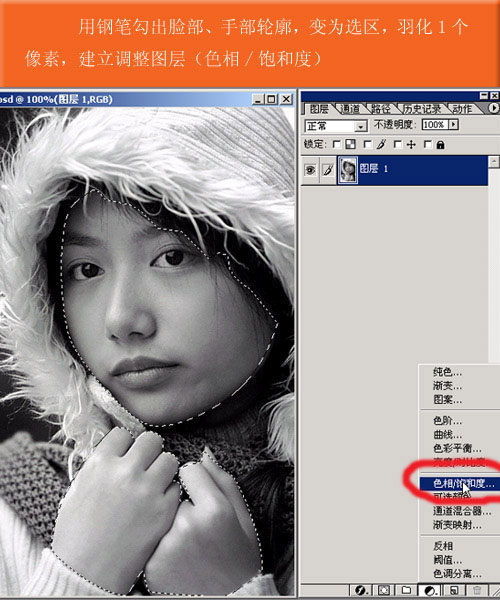Open the new adjustment layer button

point(430,590)
